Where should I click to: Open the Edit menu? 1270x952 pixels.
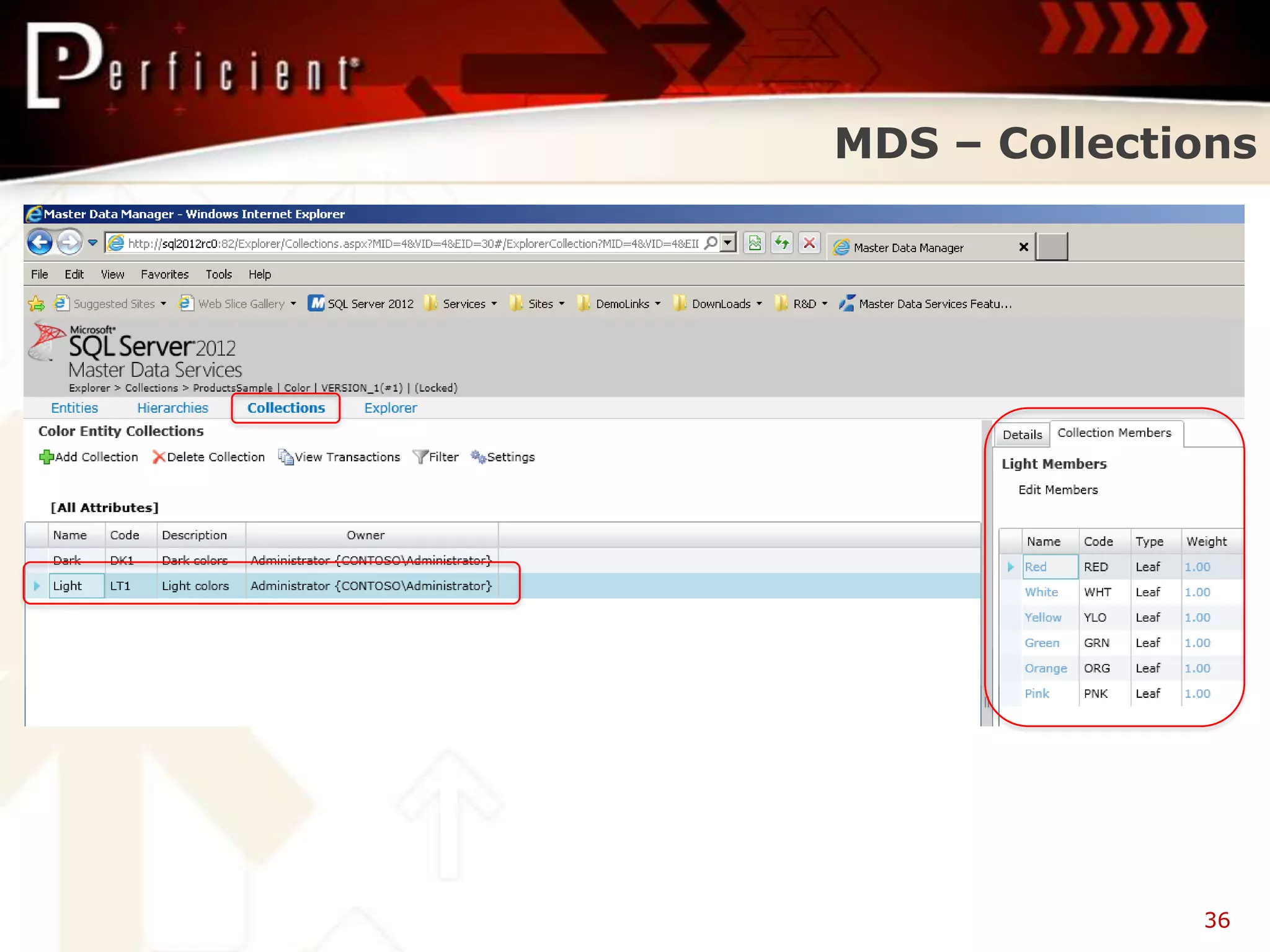tap(74, 275)
